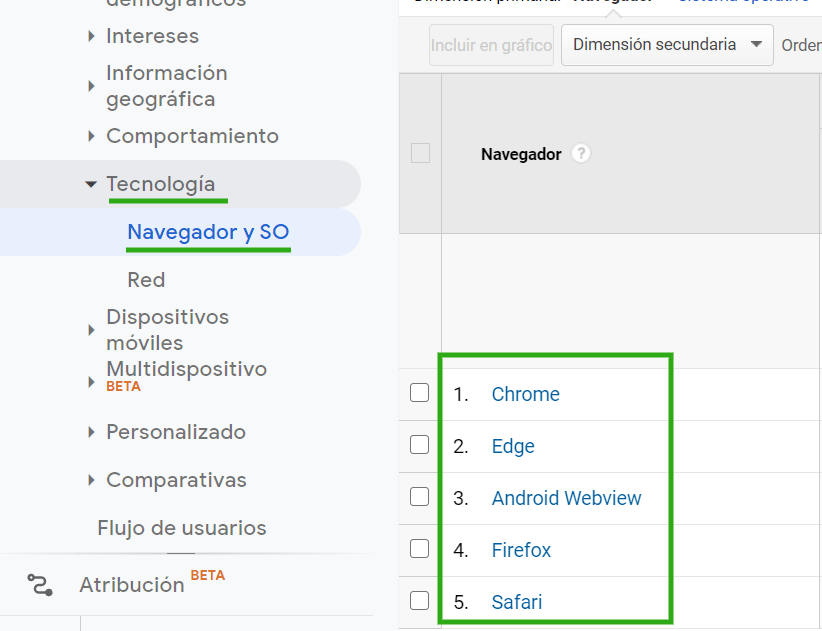
Task: Open the Safari browser link
Action: (x=516, y=602)
